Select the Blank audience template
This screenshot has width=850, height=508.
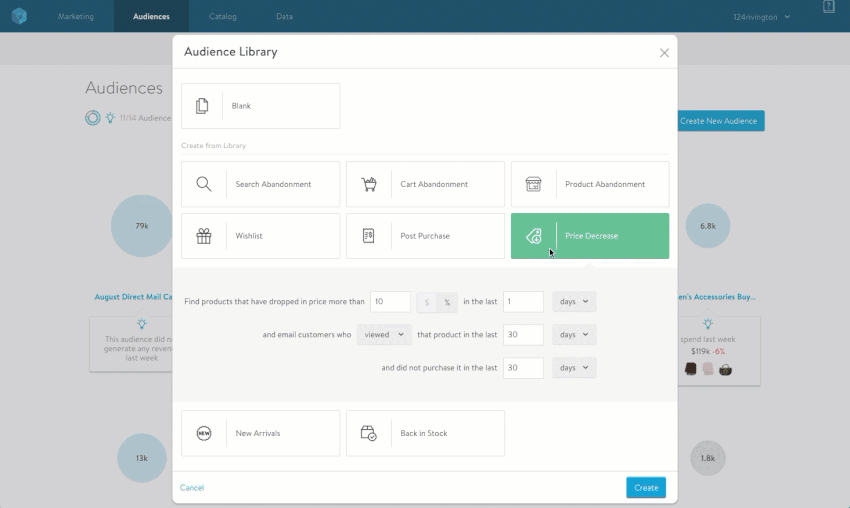coord(261,106)
